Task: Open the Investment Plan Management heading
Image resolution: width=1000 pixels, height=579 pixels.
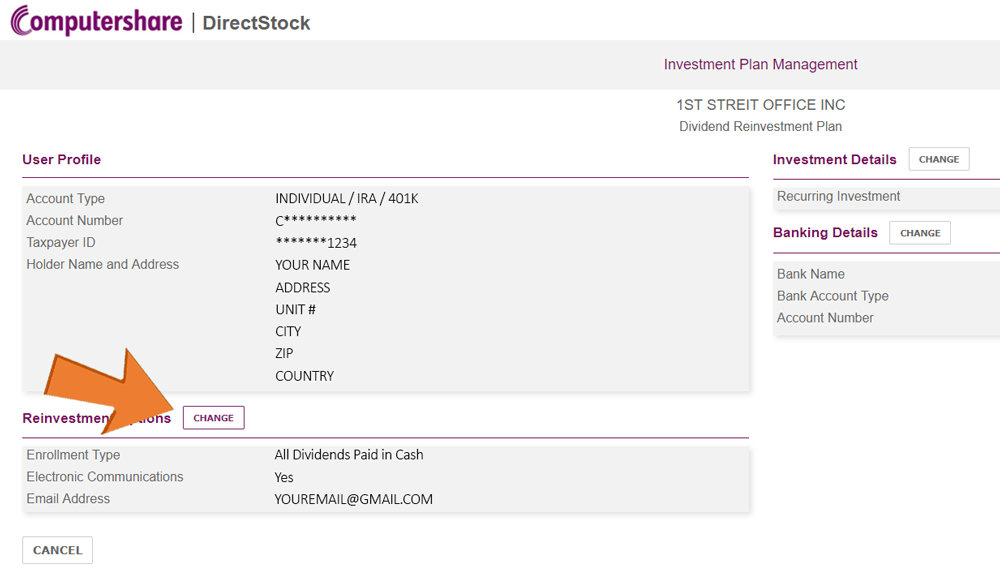Action: 760,64
